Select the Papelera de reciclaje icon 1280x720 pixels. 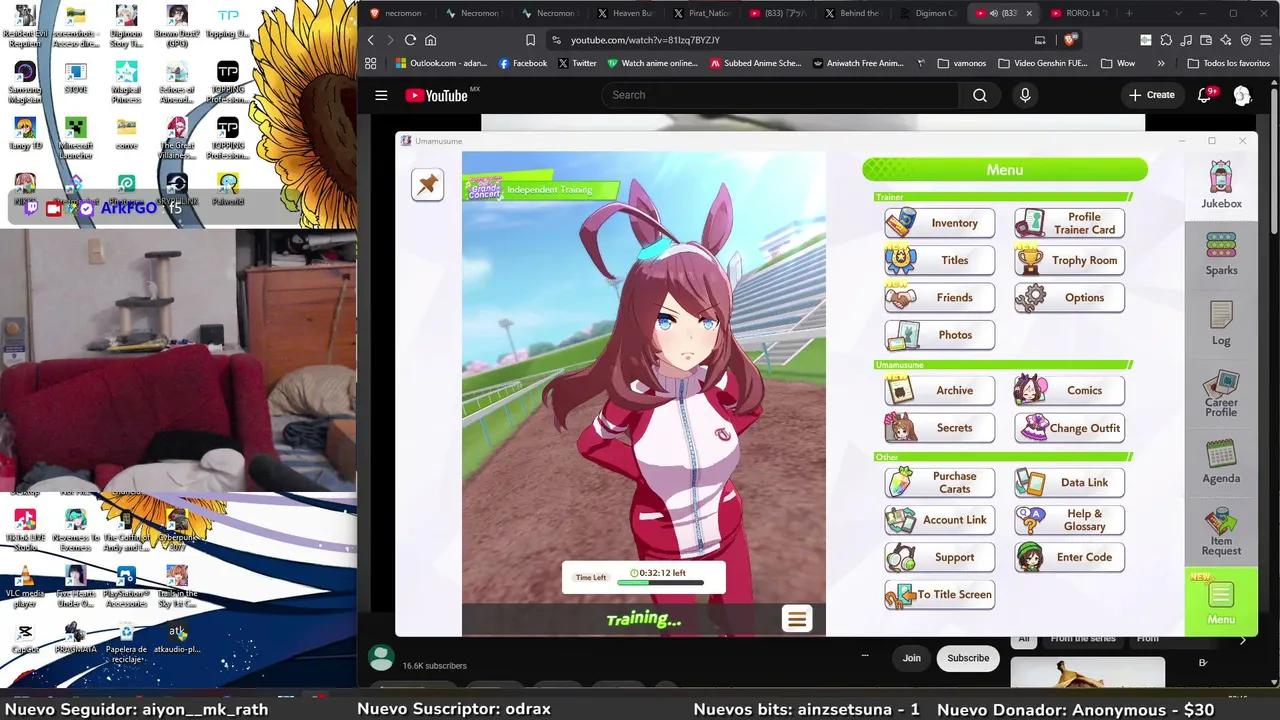coord(126,641)
